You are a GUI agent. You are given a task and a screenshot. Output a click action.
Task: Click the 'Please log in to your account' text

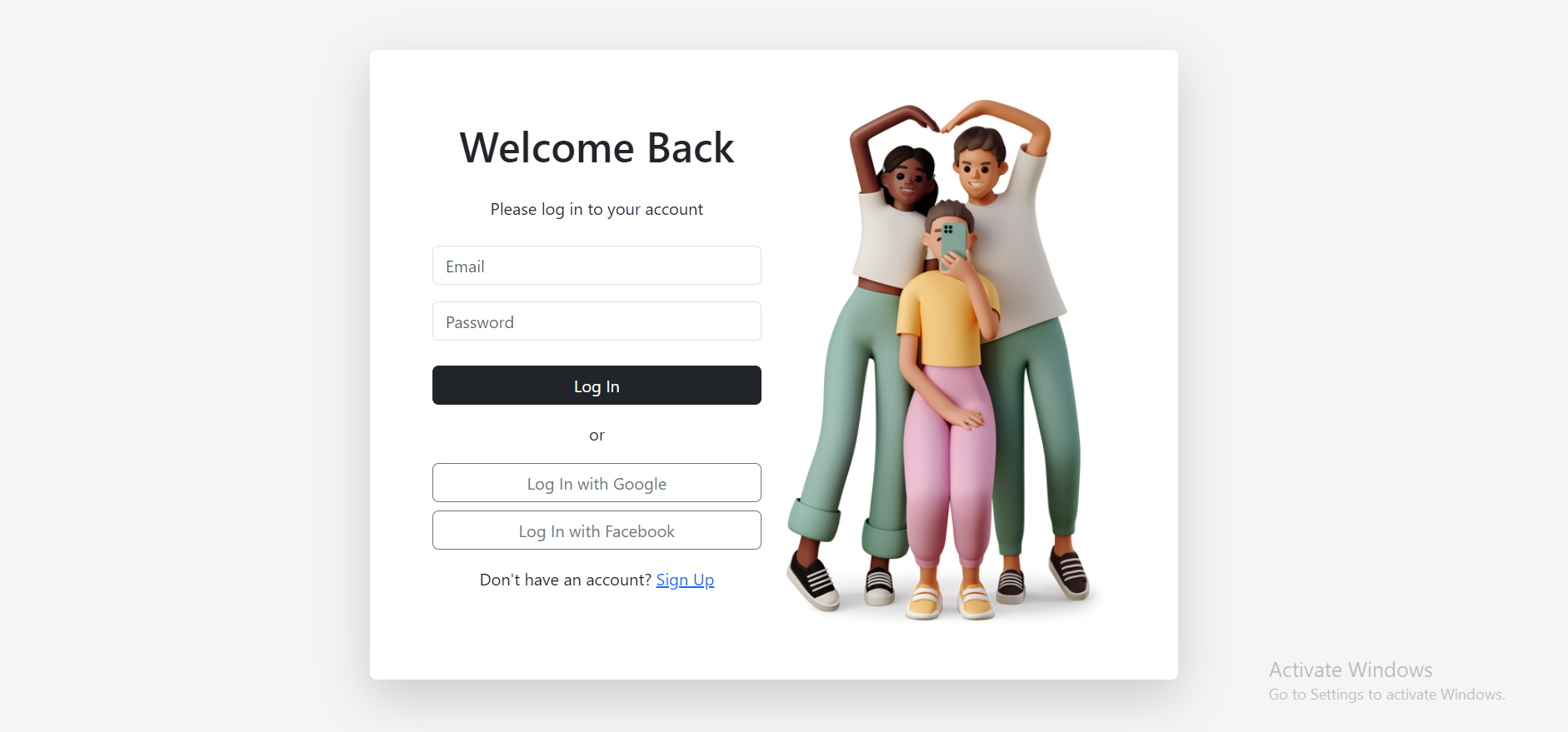point(597,209)
